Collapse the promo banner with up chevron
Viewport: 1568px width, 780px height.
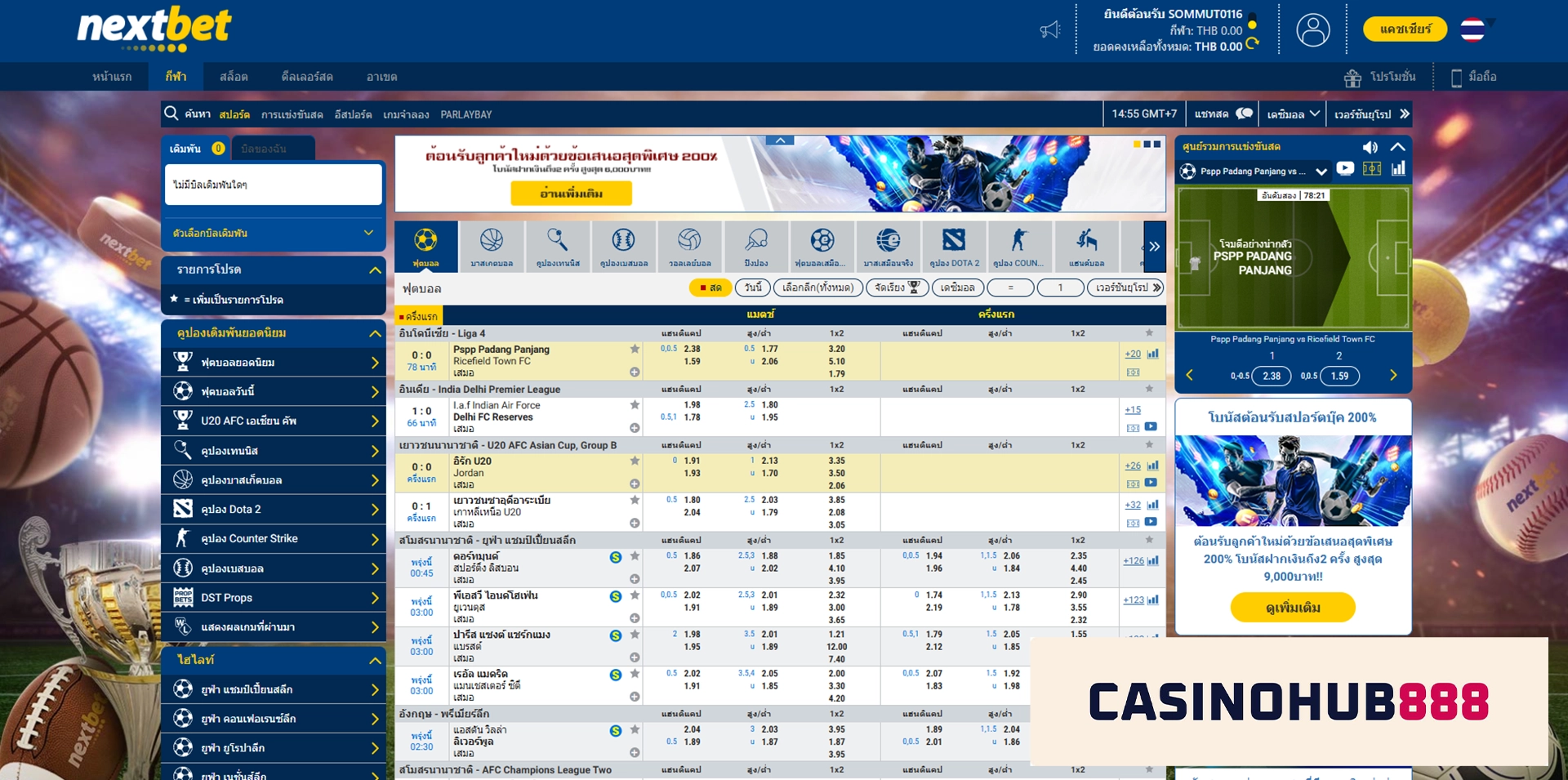780,140
